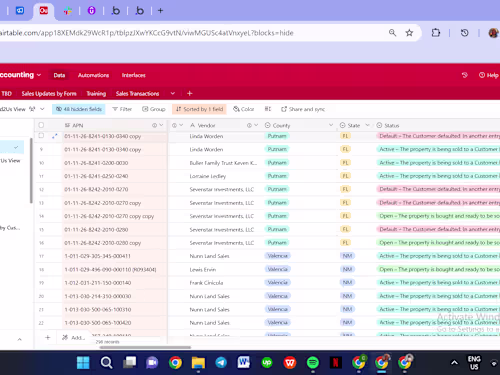Open the Color options in toolbar
This screenshot has width=500, height=375.
tap(244, 109)
